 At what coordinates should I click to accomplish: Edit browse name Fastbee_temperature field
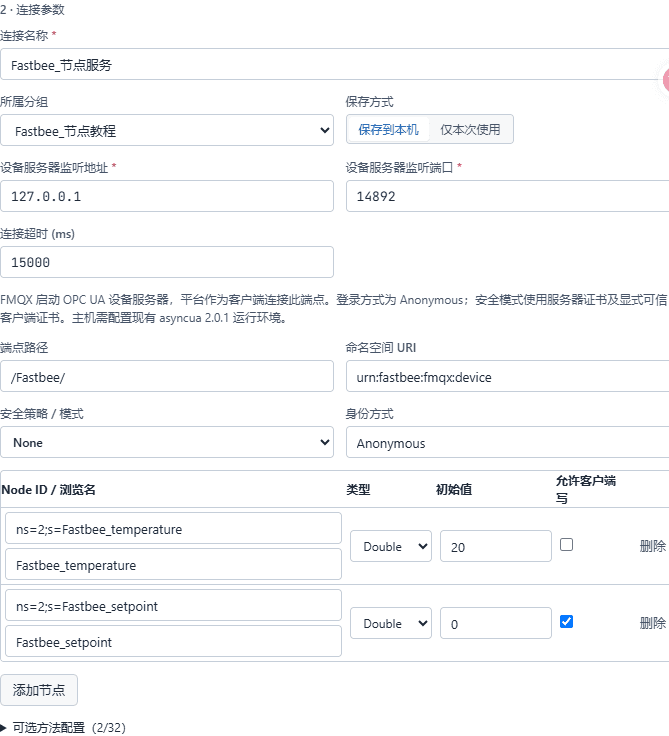(173, 564)
